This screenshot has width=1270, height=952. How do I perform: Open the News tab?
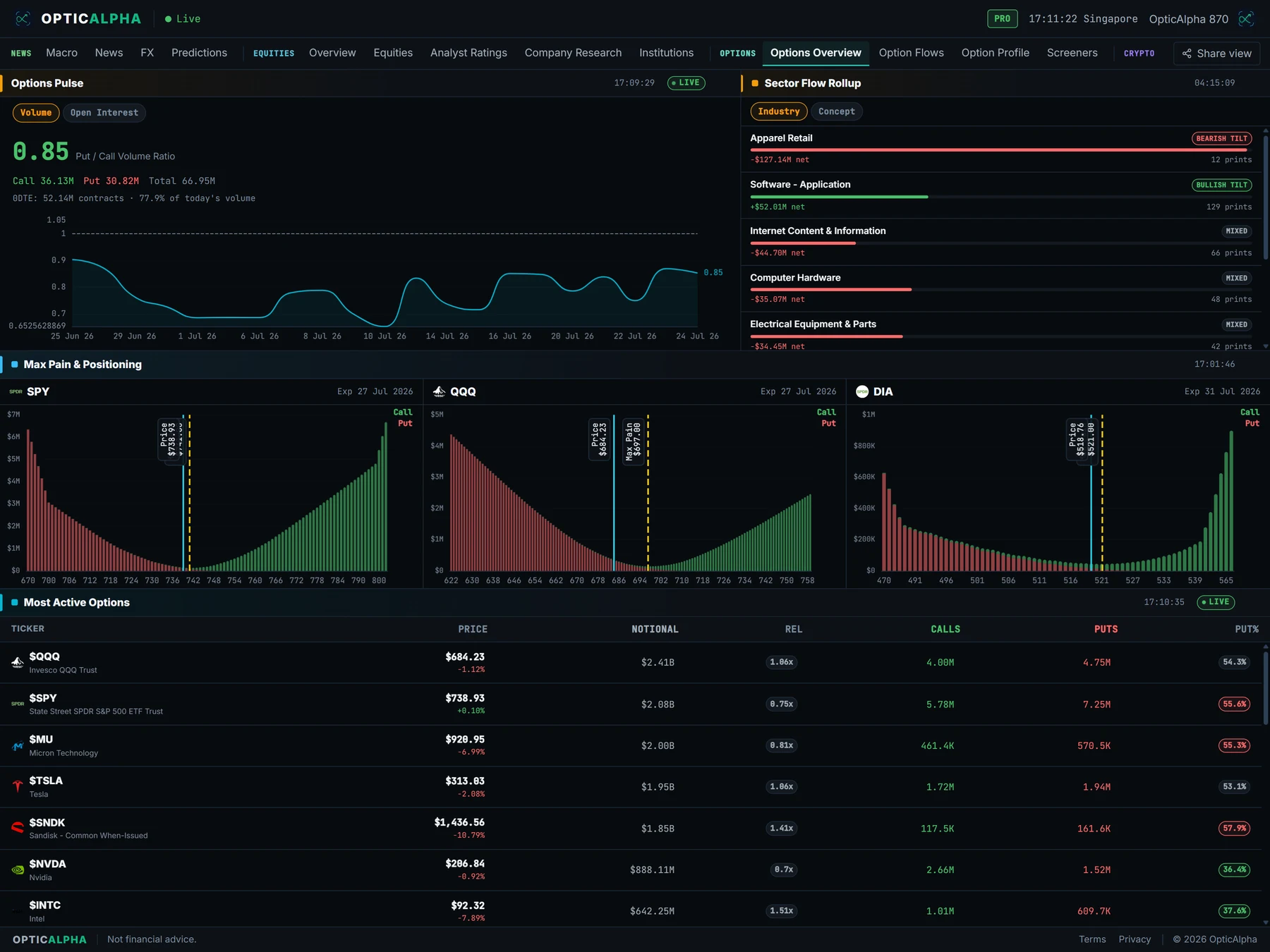[x=109, y=53]
